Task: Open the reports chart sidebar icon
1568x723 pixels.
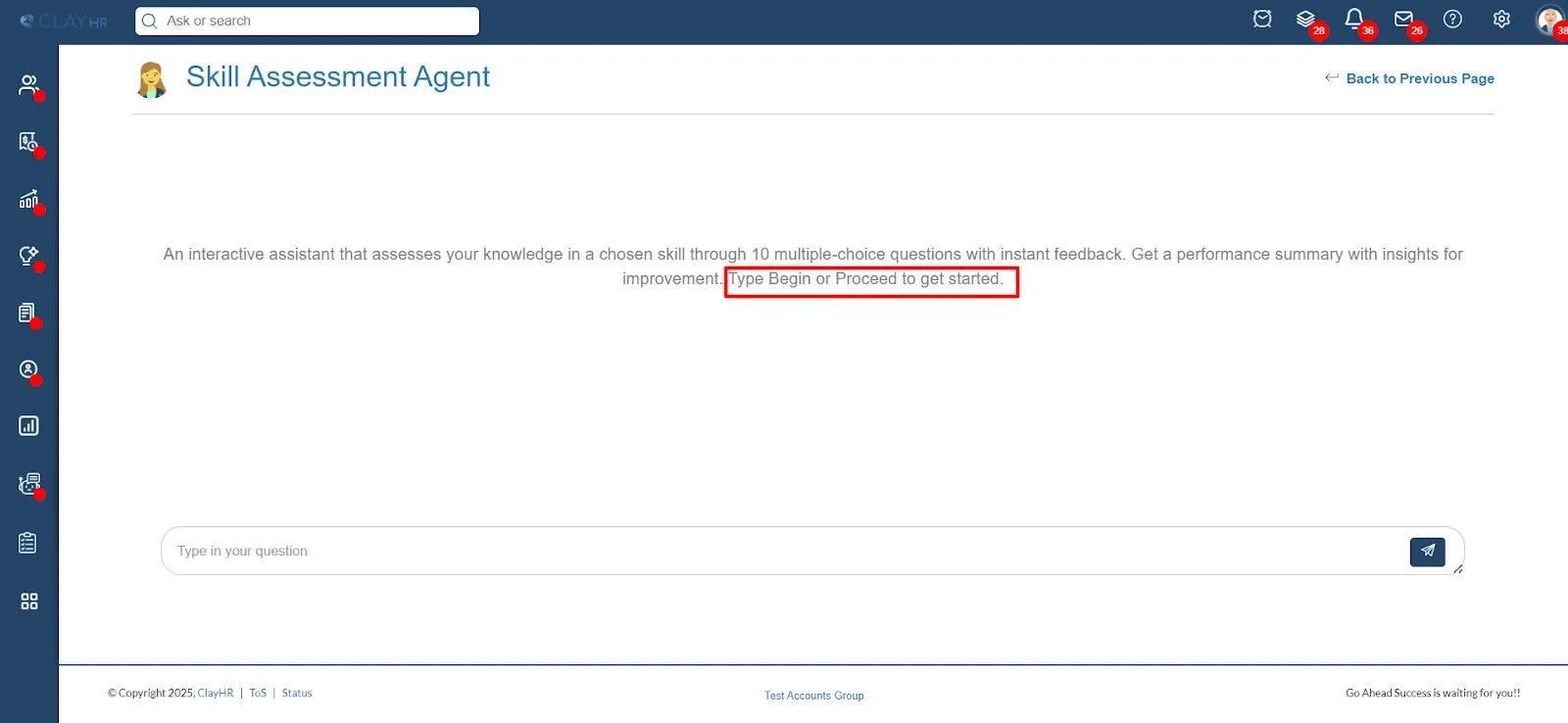Action: tap(28, 426)
